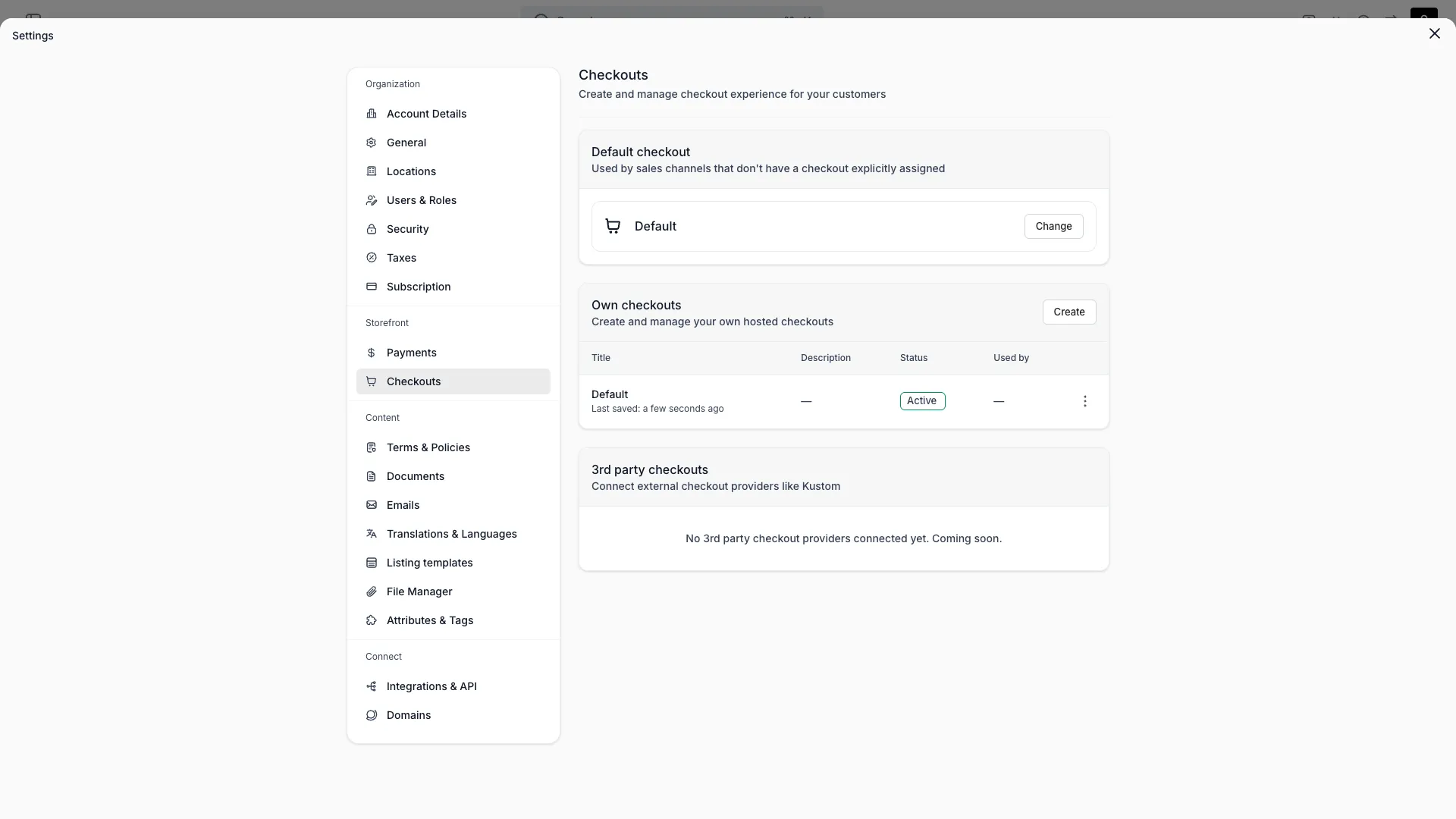Click the Checkouts page heading
This screenshot has height=819, width=1456.
click(613, 75)
